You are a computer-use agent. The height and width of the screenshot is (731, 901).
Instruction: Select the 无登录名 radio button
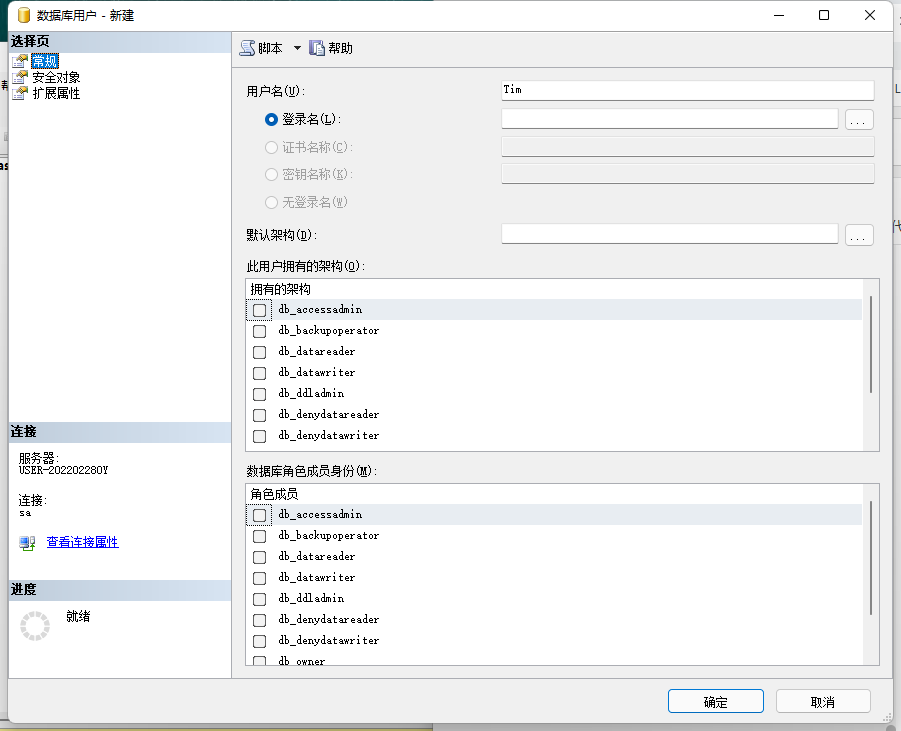[271, 202]
